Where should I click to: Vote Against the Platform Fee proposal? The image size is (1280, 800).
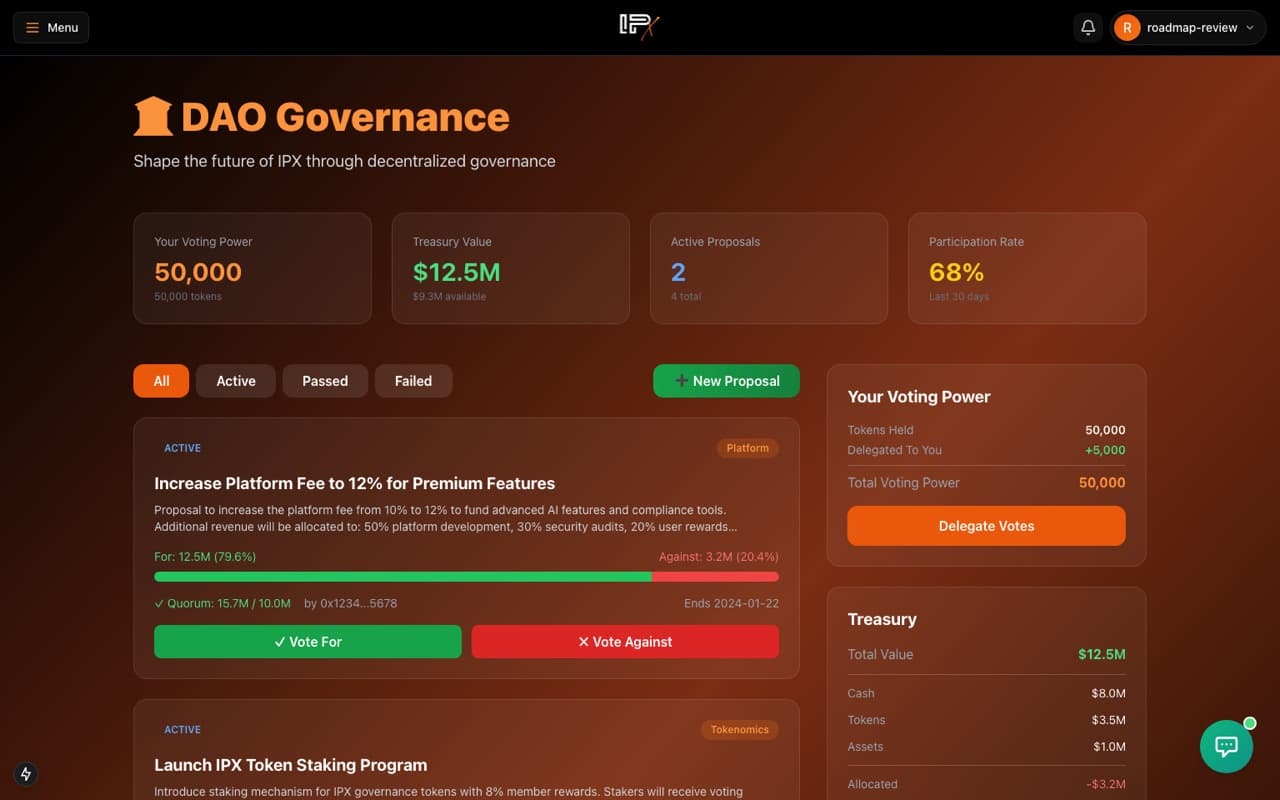(625, 642)
